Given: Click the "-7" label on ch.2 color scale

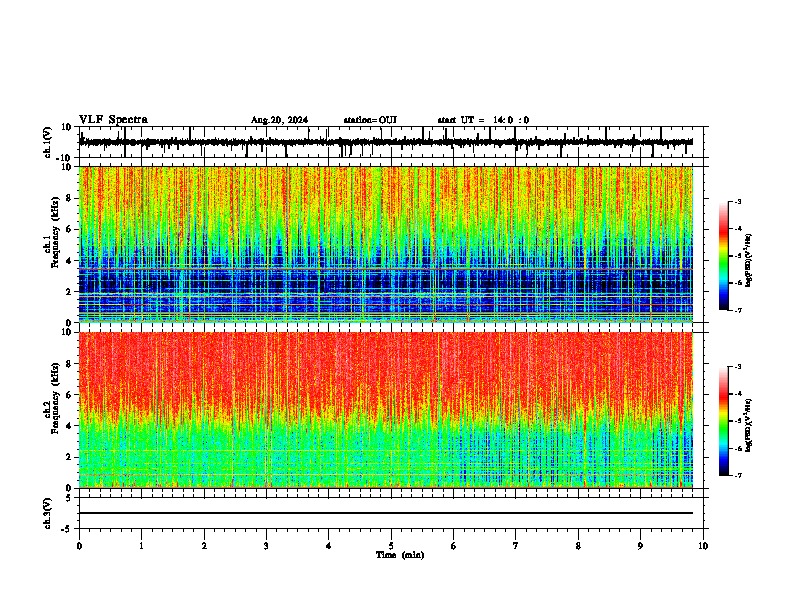Looking at the screenshot, I should pos(737,475).
